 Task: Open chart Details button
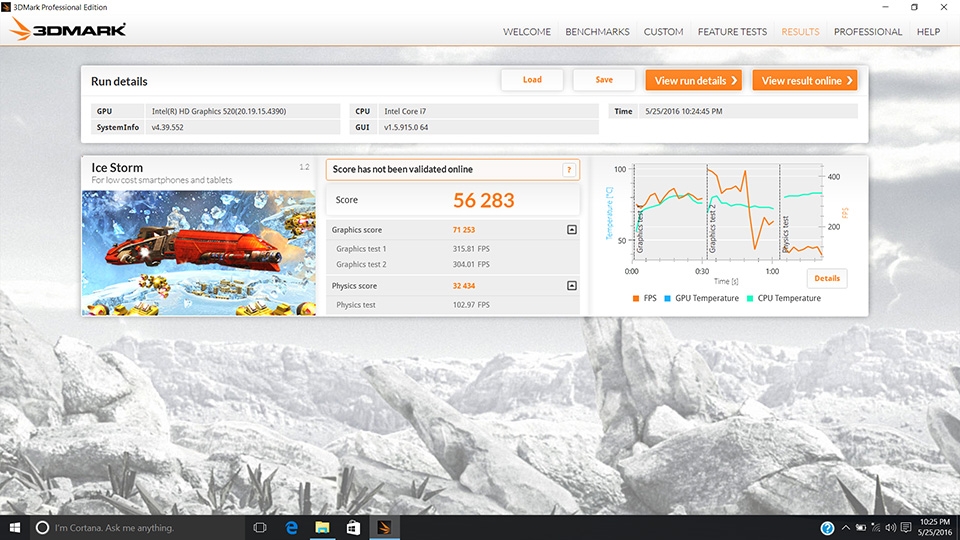827,278
